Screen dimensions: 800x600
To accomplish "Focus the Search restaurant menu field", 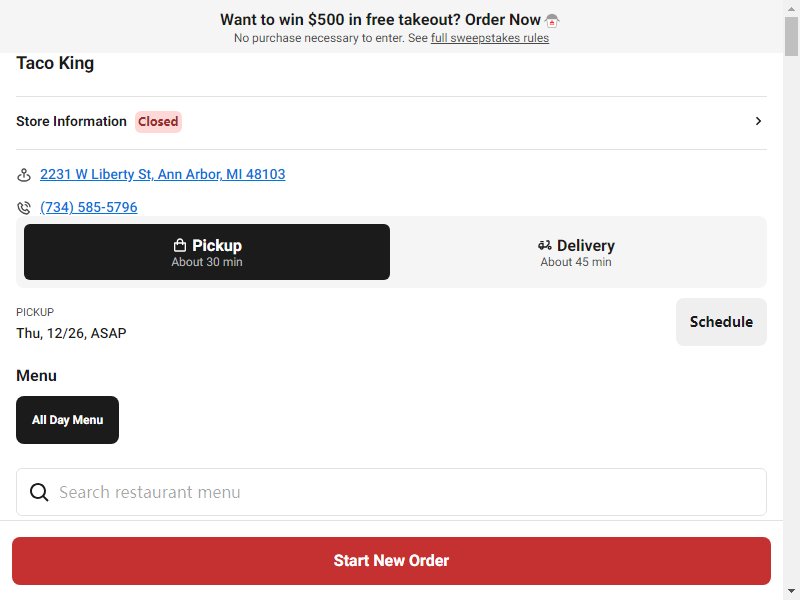I will (x=391, y=492).
